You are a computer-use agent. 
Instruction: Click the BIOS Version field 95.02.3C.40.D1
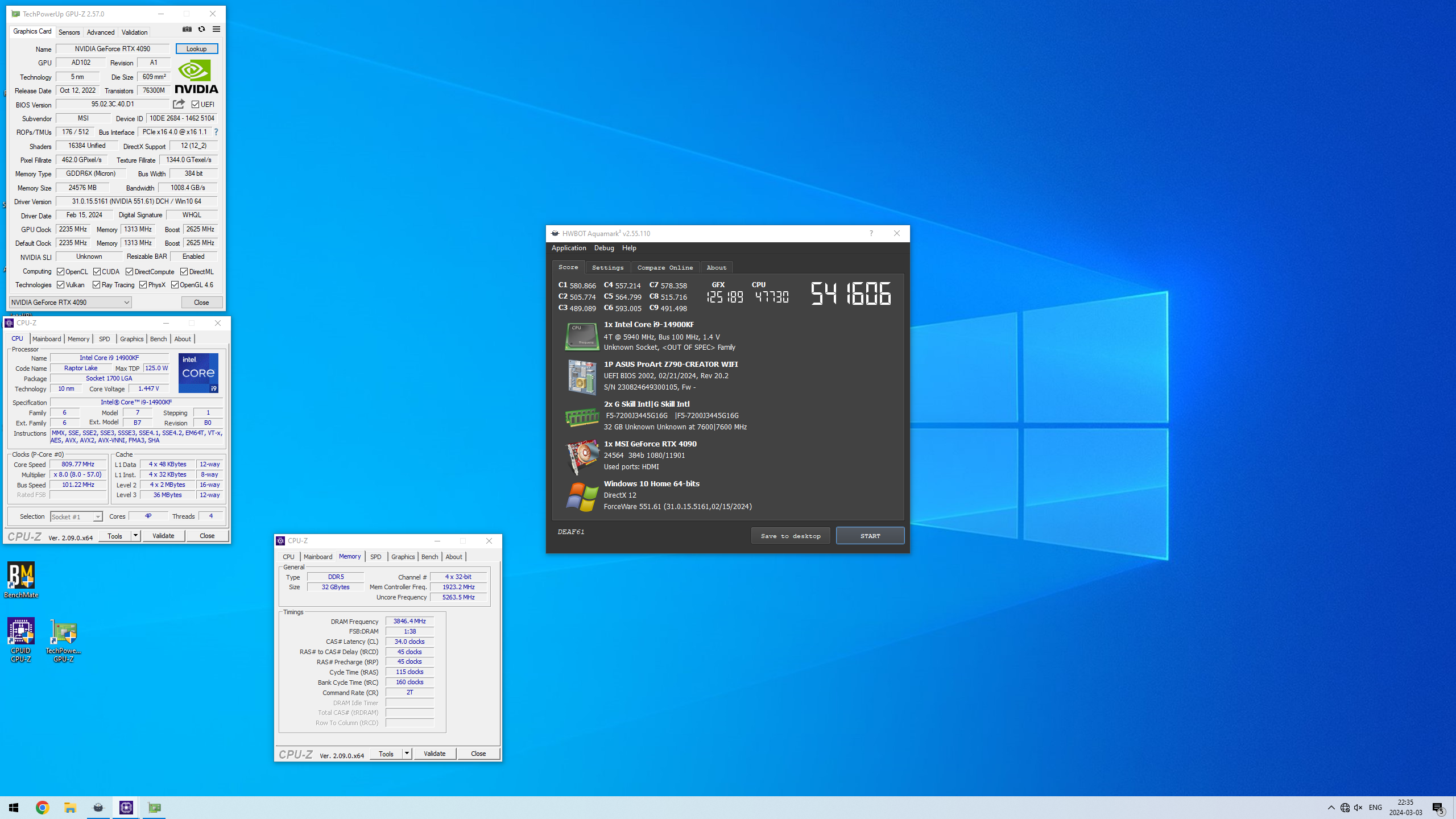point(113,104)
